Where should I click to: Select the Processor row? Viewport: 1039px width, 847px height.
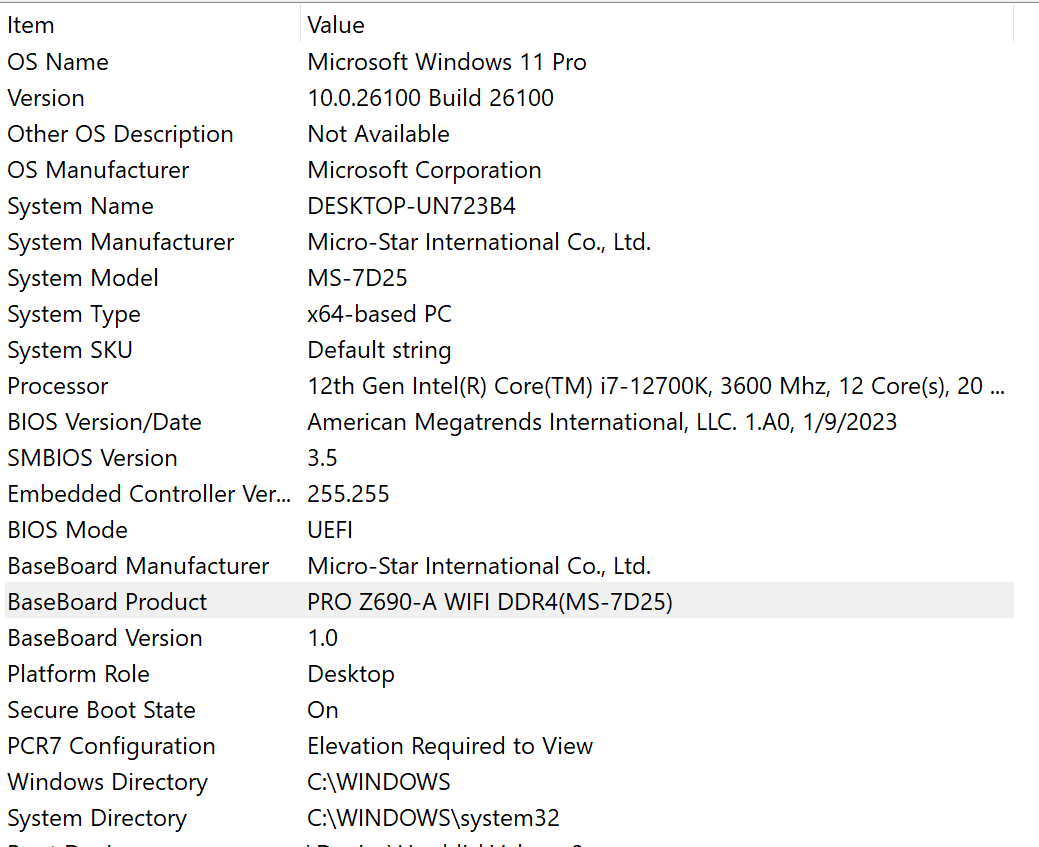58,386
